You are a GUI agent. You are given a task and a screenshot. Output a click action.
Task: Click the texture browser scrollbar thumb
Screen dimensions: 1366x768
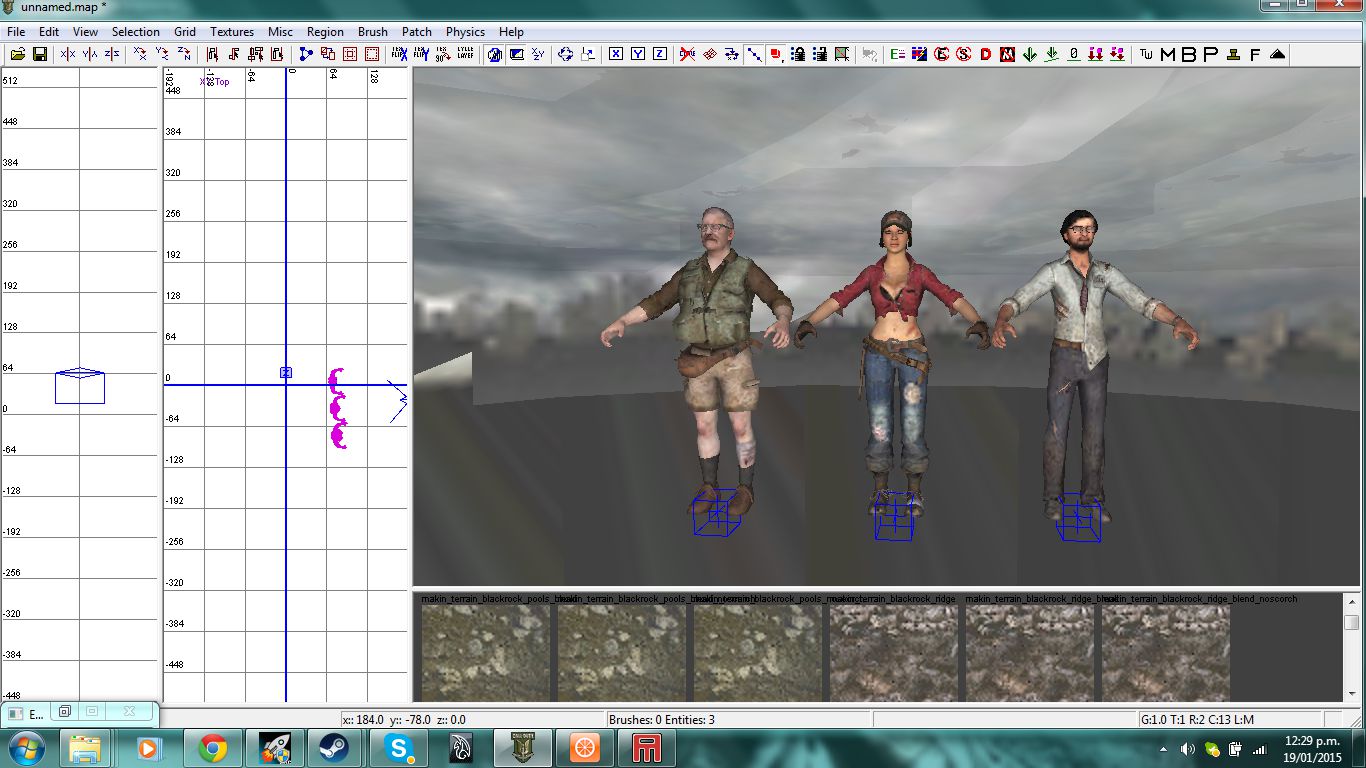point(1352,622)
